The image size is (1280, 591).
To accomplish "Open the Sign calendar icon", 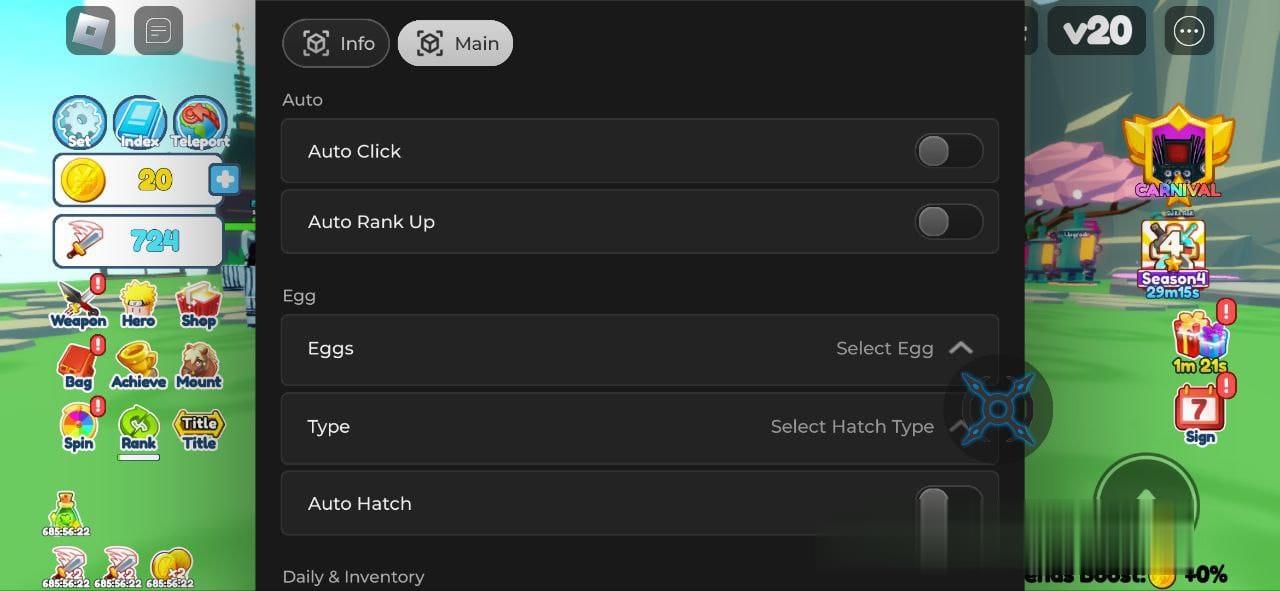I will click(1199, 412).
